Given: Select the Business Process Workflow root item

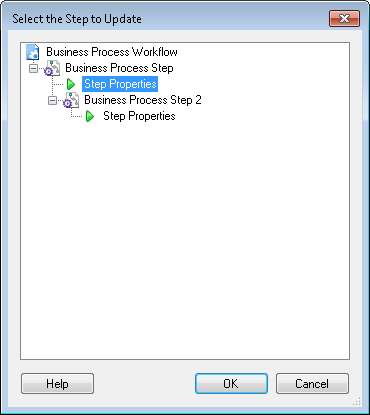Looking at the screenshot, I should 112,52.
